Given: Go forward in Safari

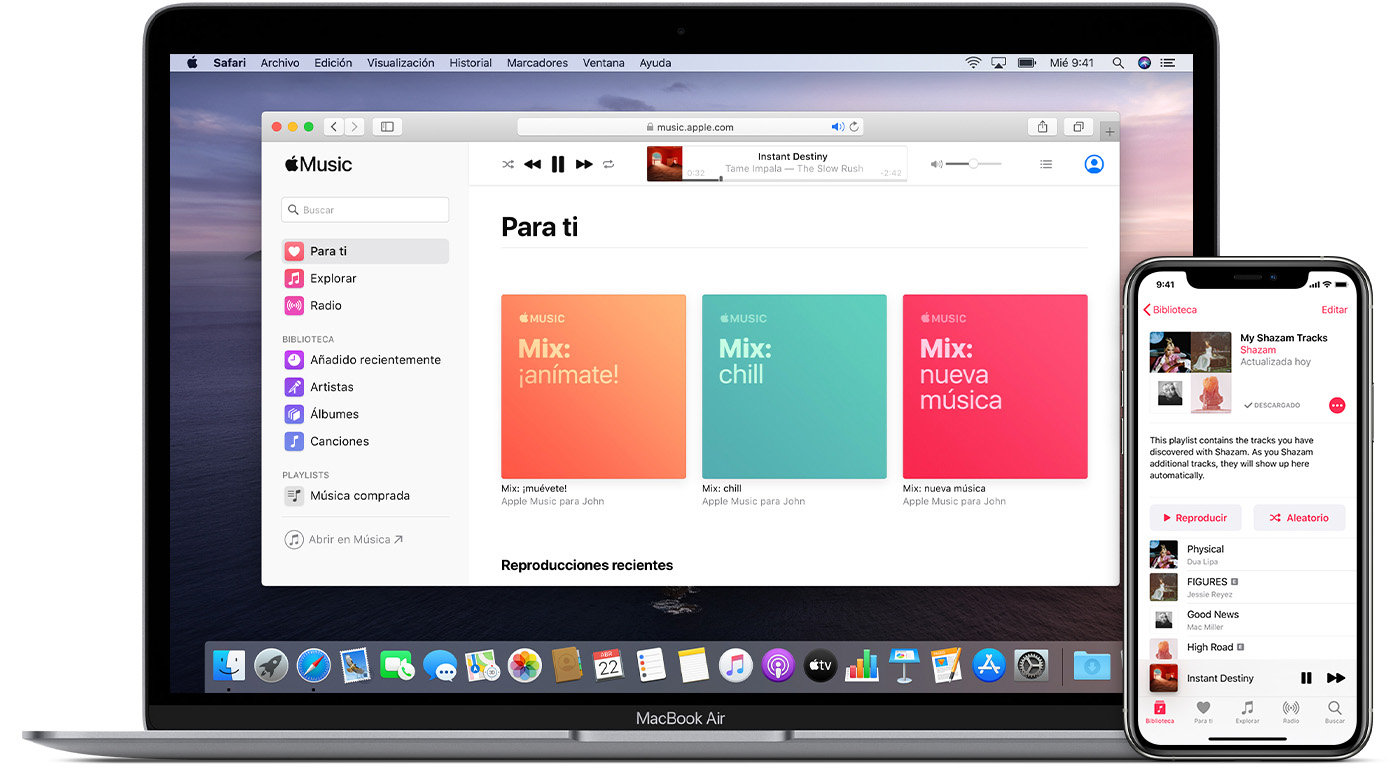Looking at the screenshot, I should coord(355,127).
